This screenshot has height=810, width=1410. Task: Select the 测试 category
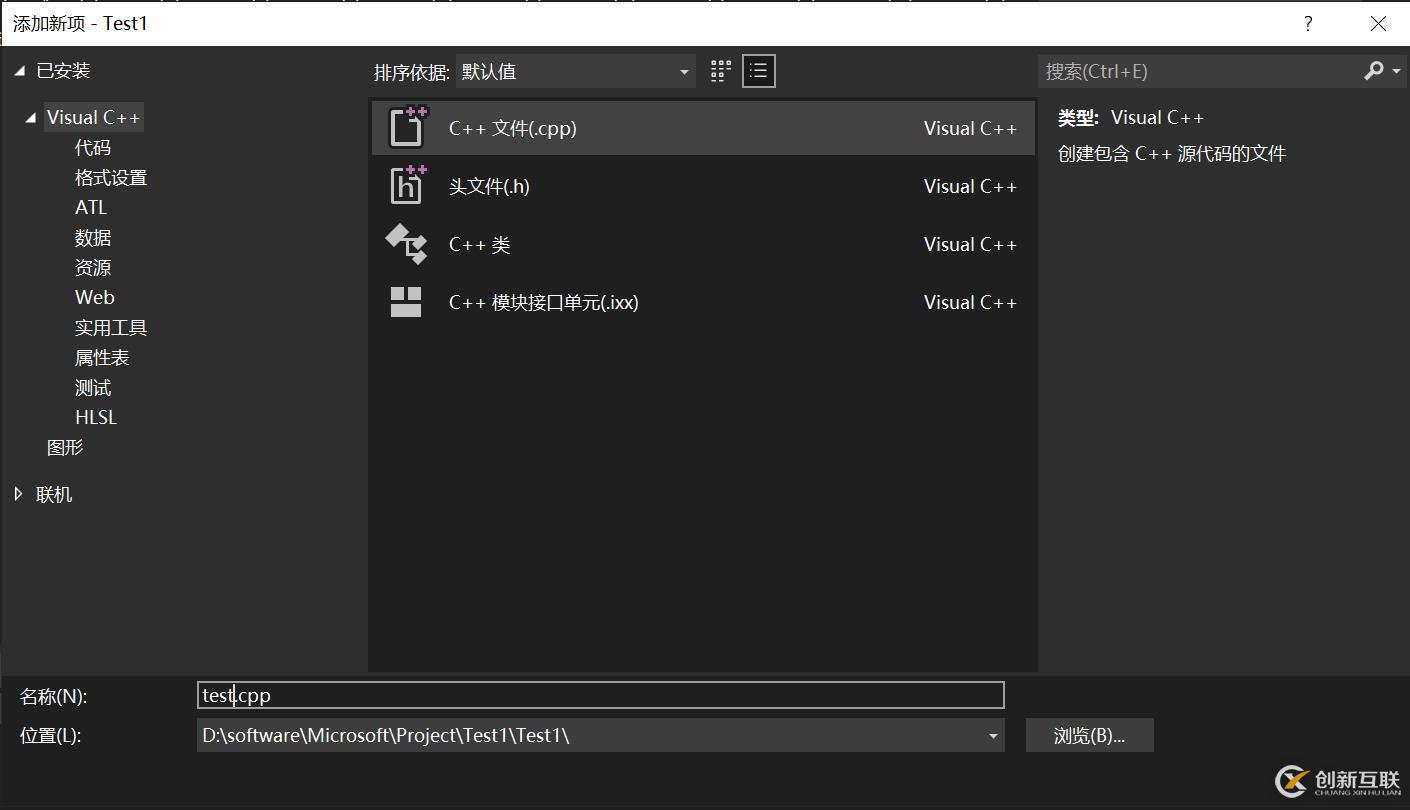pos(93,388)
